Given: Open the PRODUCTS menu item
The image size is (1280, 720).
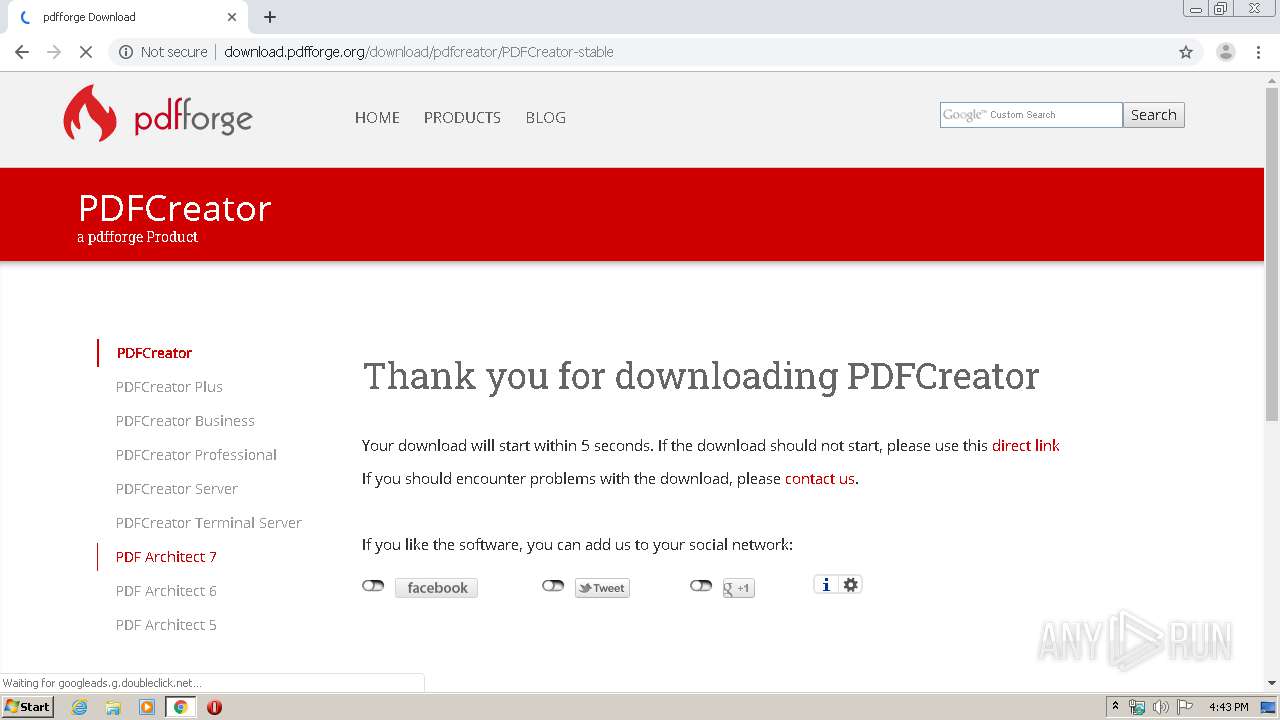Looking at the screenshot, I should (462, 117).
